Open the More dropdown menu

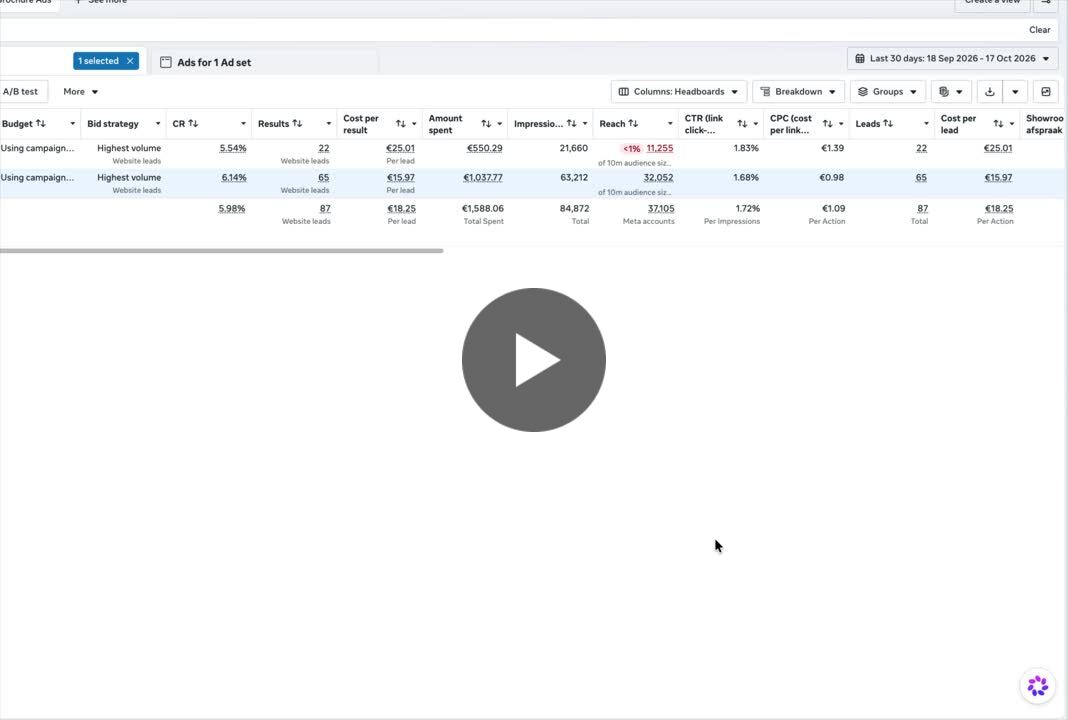pyautogui.click(x=80, y=91)
